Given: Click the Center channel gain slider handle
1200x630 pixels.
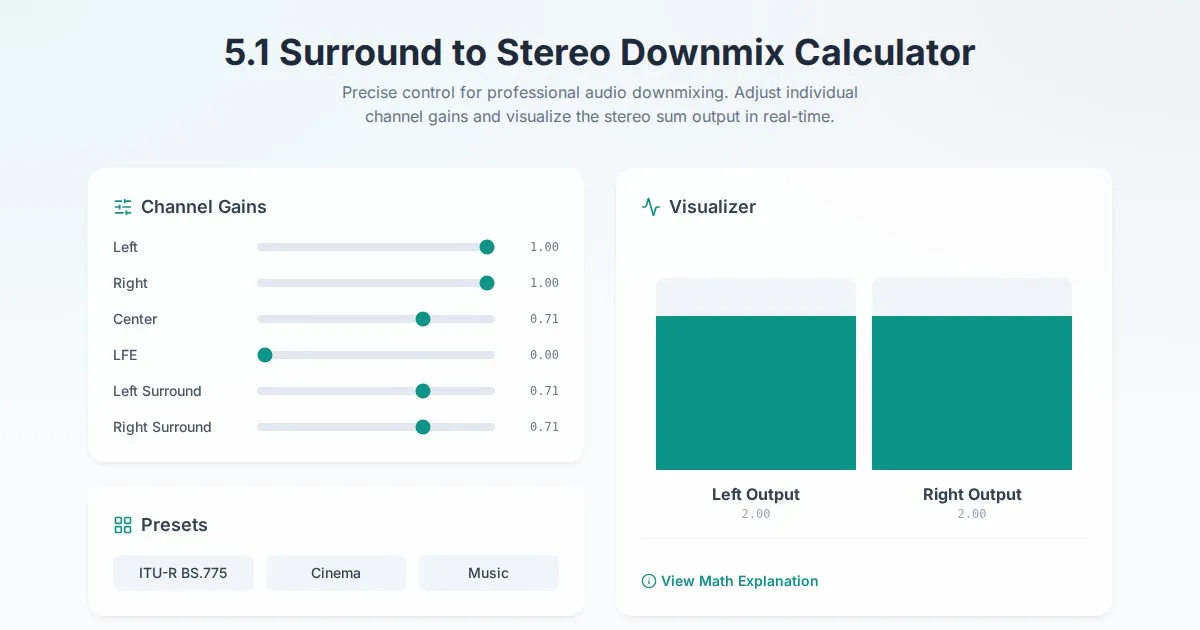Looking at the screenshot, I should click(x=423, y=319).
